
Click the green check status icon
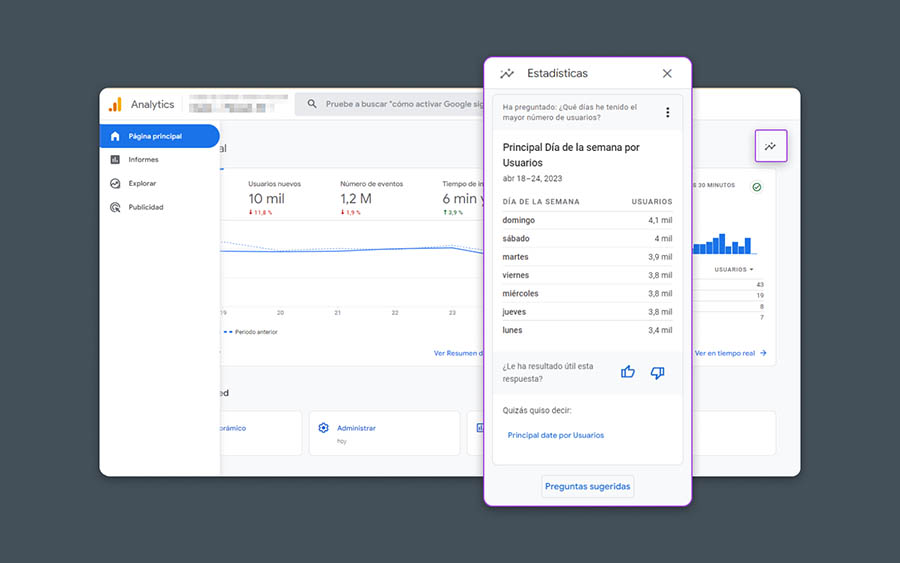756,187
